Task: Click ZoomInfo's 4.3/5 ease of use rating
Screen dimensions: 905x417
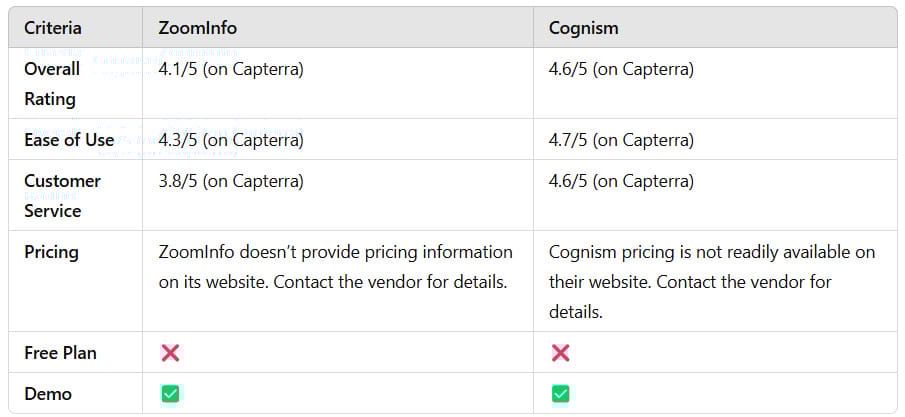Action: coord(231,140)
